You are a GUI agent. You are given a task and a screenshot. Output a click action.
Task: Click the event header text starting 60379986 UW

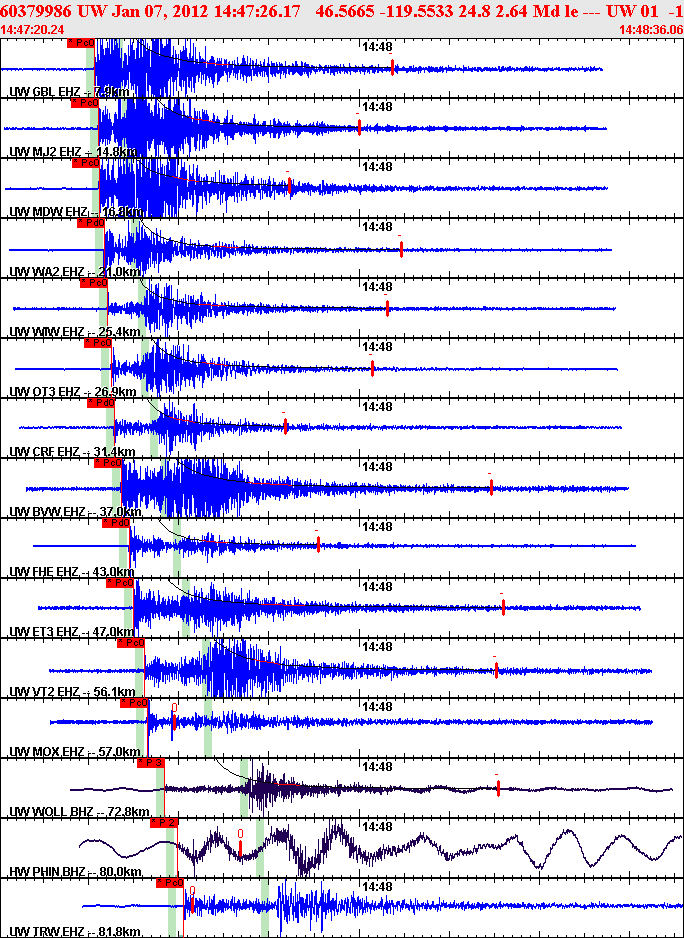click(342, 12)
